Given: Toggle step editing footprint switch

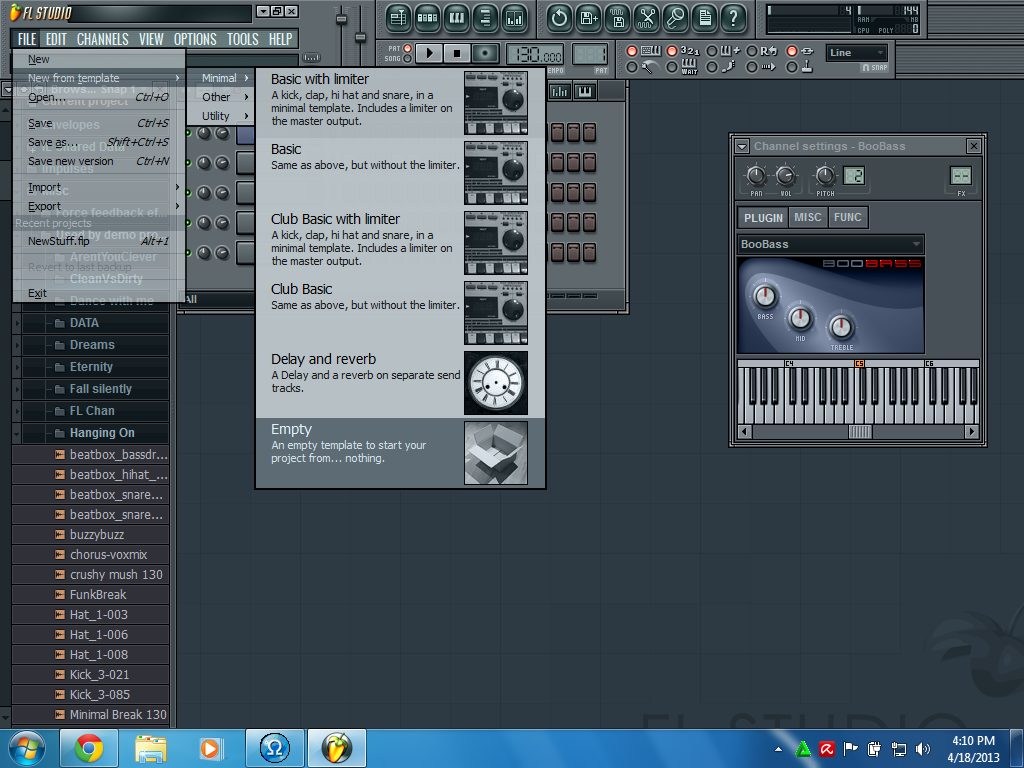Looking at the screenshot, I should point(712,67).
